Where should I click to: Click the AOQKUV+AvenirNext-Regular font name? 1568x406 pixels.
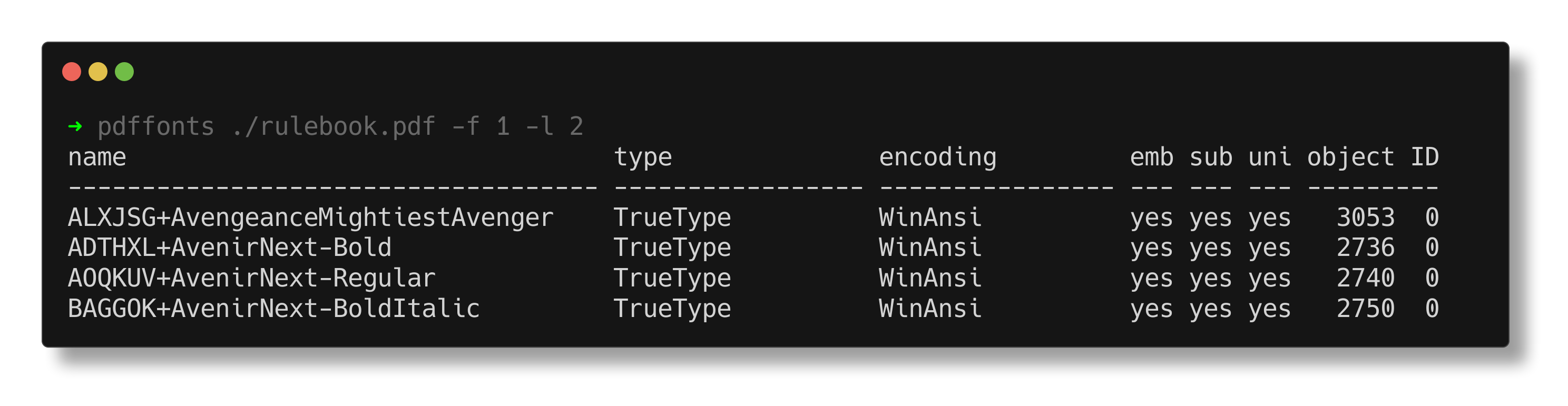pyautogui.click(x=251, y=278)
